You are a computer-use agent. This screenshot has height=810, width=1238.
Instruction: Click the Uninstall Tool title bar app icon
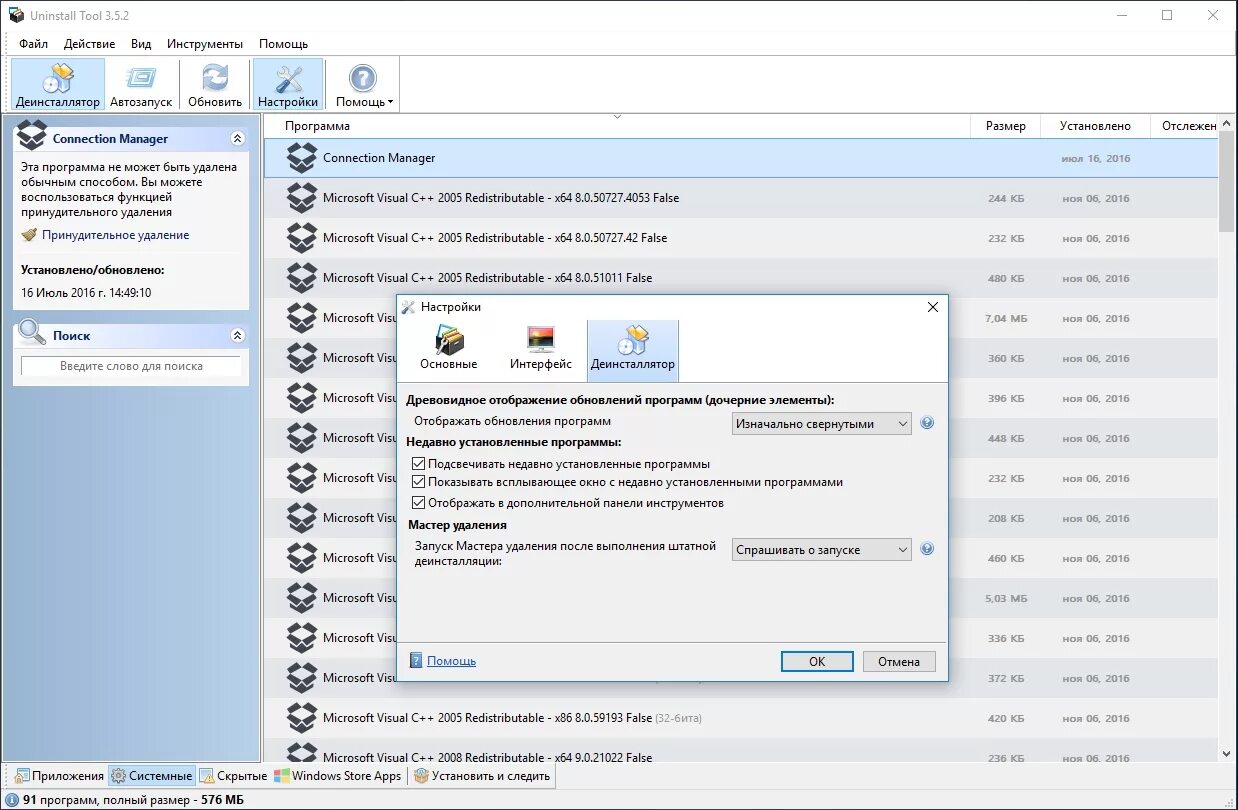click(16, 15)
